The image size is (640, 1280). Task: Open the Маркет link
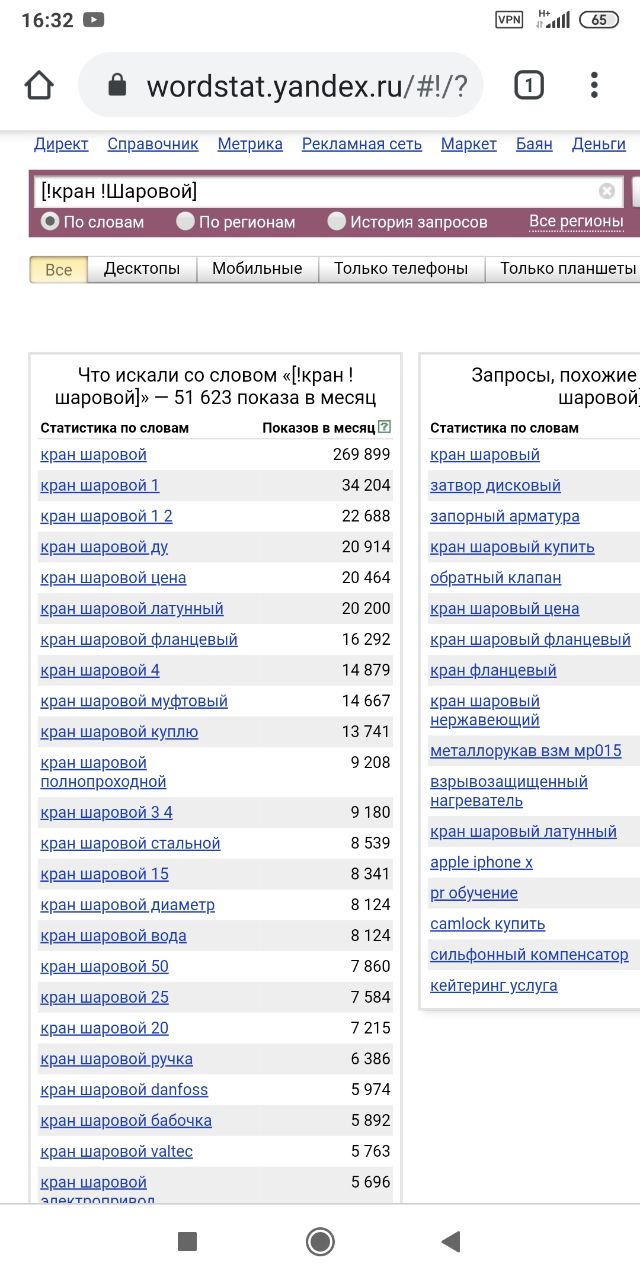tap(469, 144)
